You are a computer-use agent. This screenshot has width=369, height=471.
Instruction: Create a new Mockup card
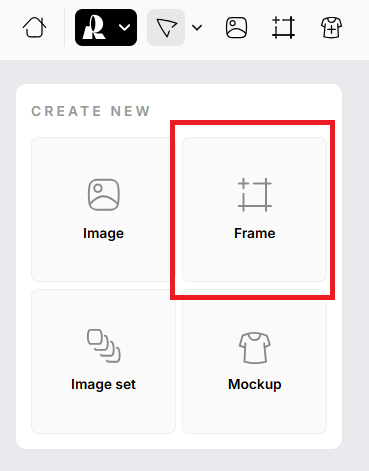(254, 361)
